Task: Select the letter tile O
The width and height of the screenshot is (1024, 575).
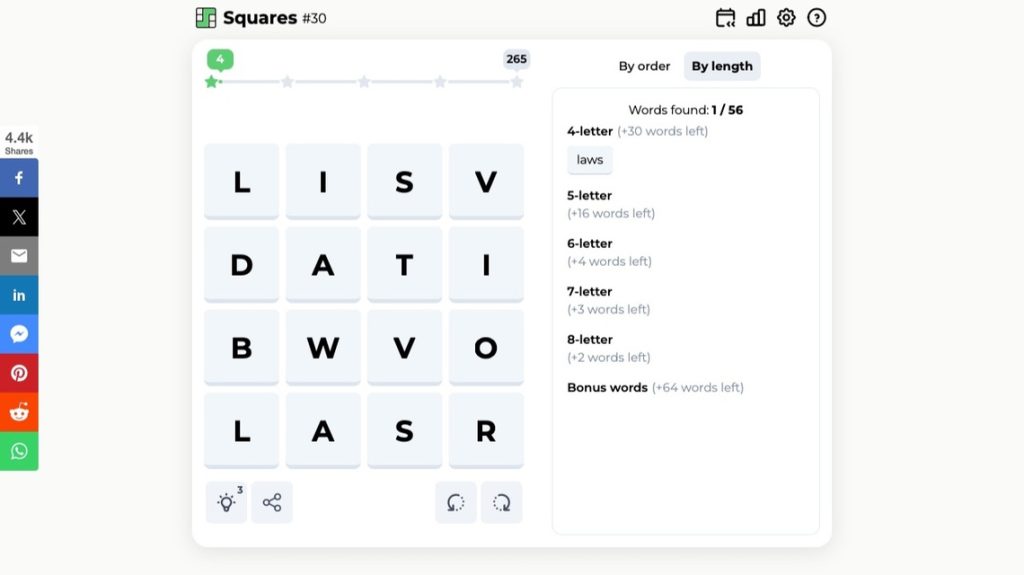Action: click(x=486, y=347)
